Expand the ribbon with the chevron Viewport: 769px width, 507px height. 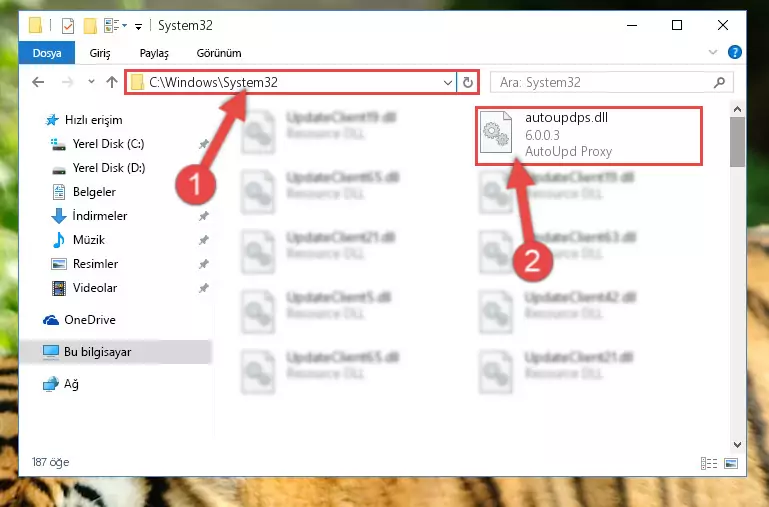coord(713,52)
